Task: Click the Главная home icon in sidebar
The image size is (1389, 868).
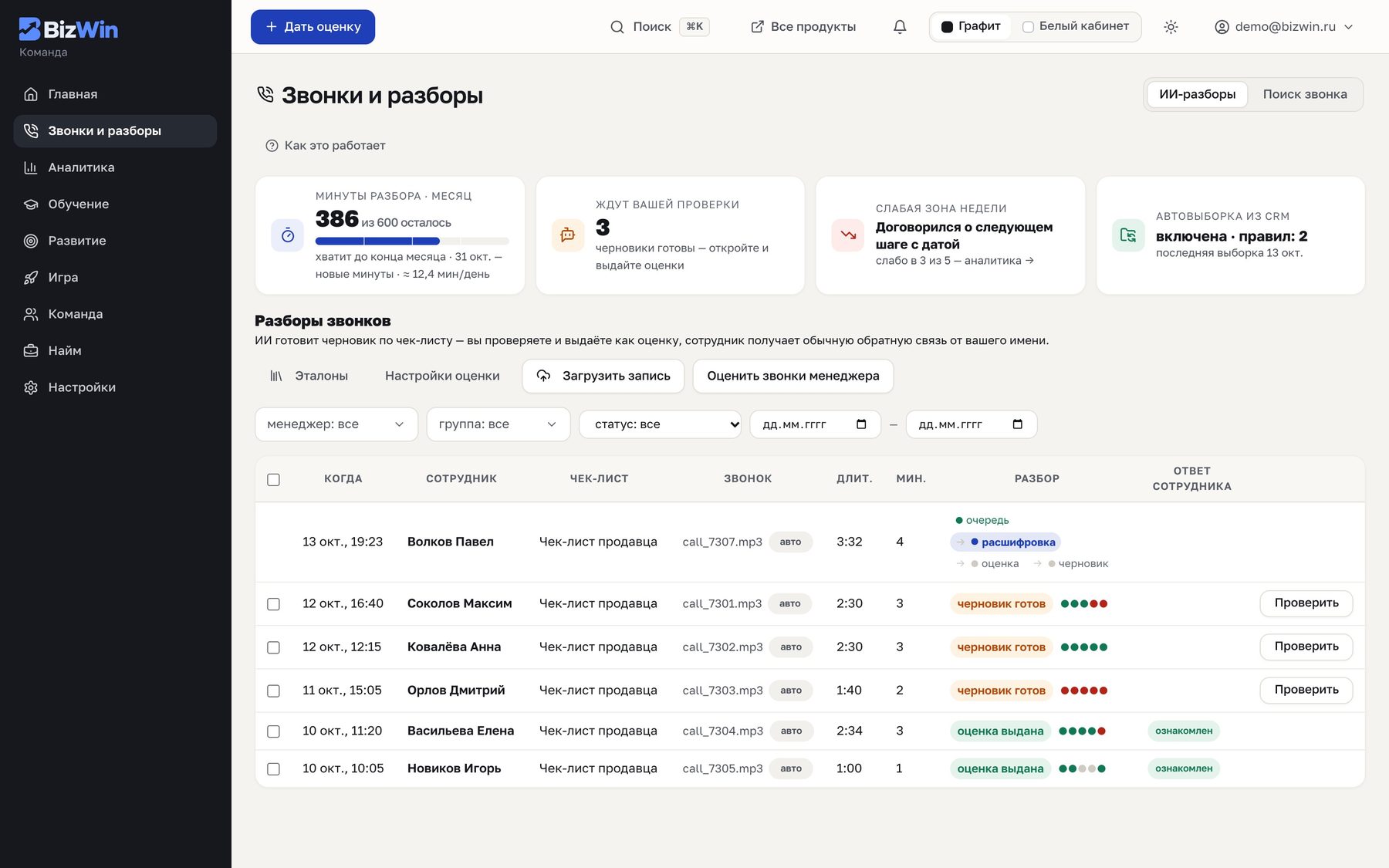Action: (x=31, y=94)
